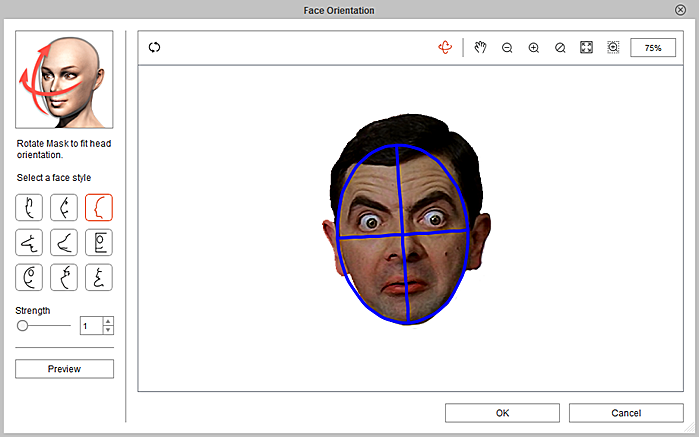Viewport: 699px width, 437px height.
Task: Choose the second face style in top row
Action: (64, 207)
